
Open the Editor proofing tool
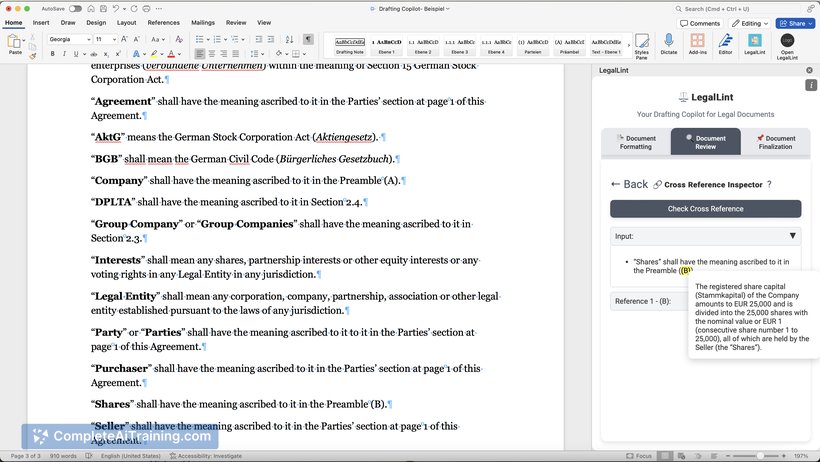click(x=725, y=44)
